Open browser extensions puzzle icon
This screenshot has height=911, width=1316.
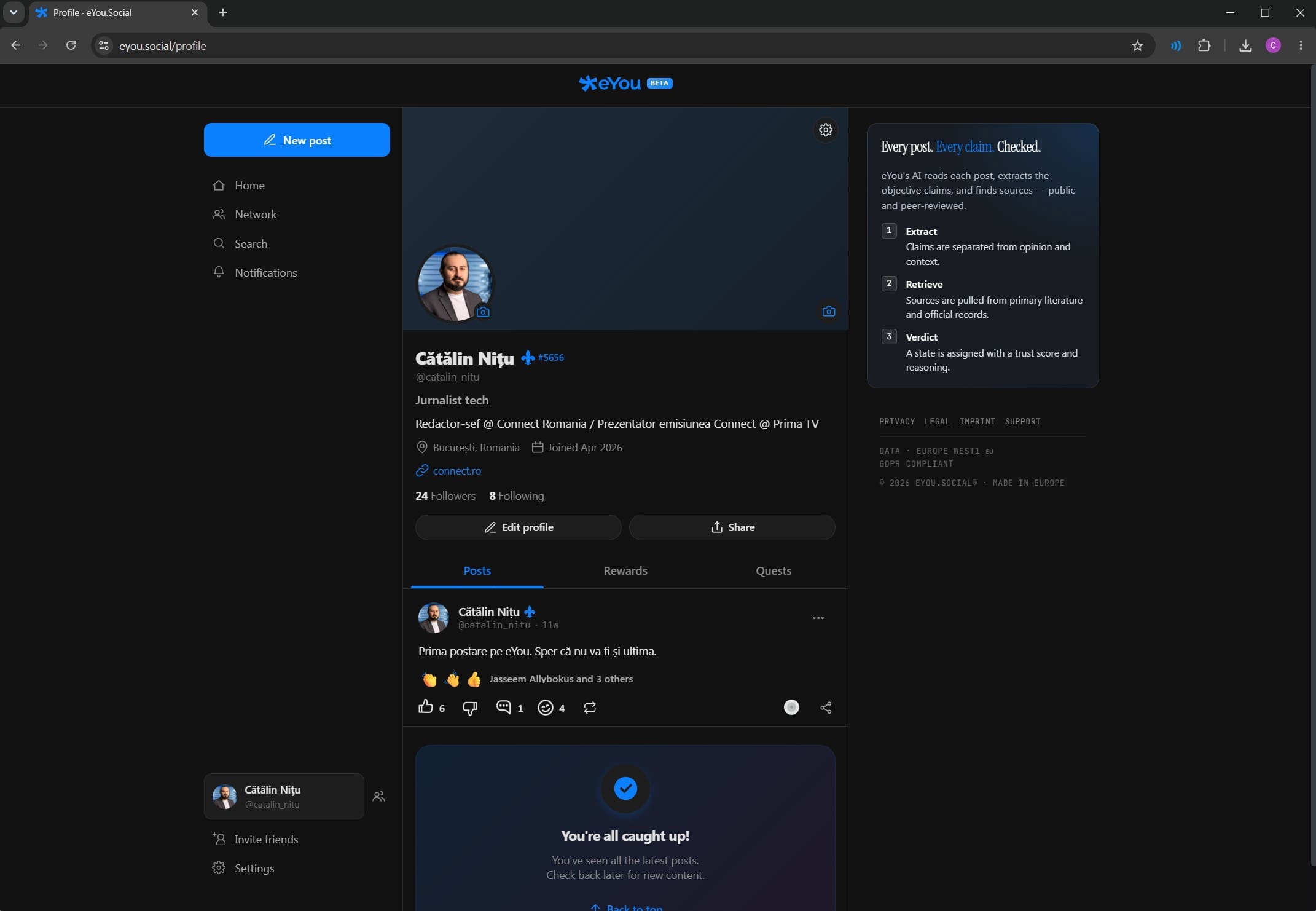click(1204, 45)
